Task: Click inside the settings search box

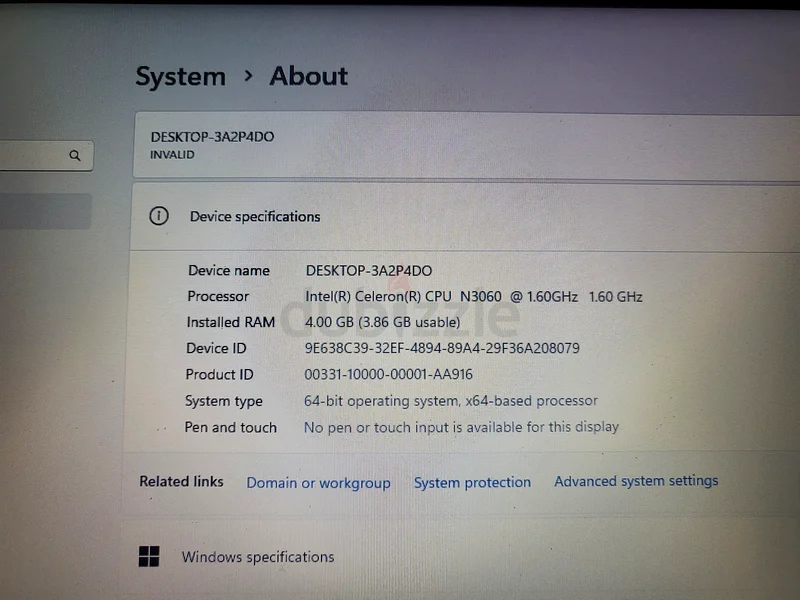Action: (46, 156)
